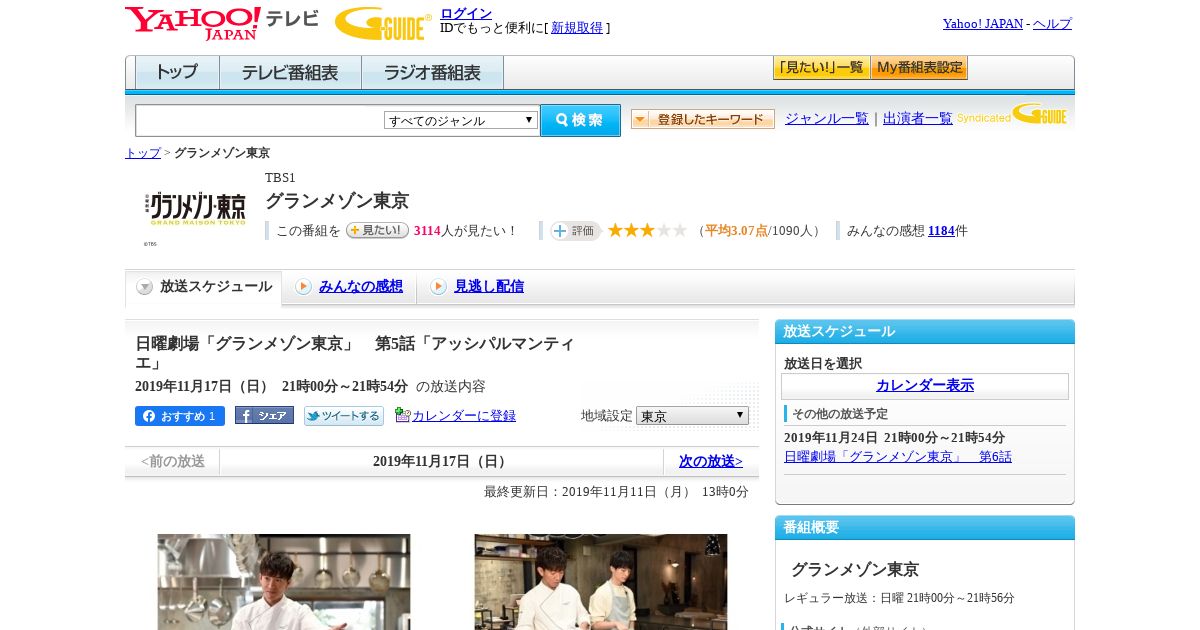This screenshot has height=630, width=1200.
Task: Expand the すべてのジャンル genre dropdown
Action: tap(461, 120)
